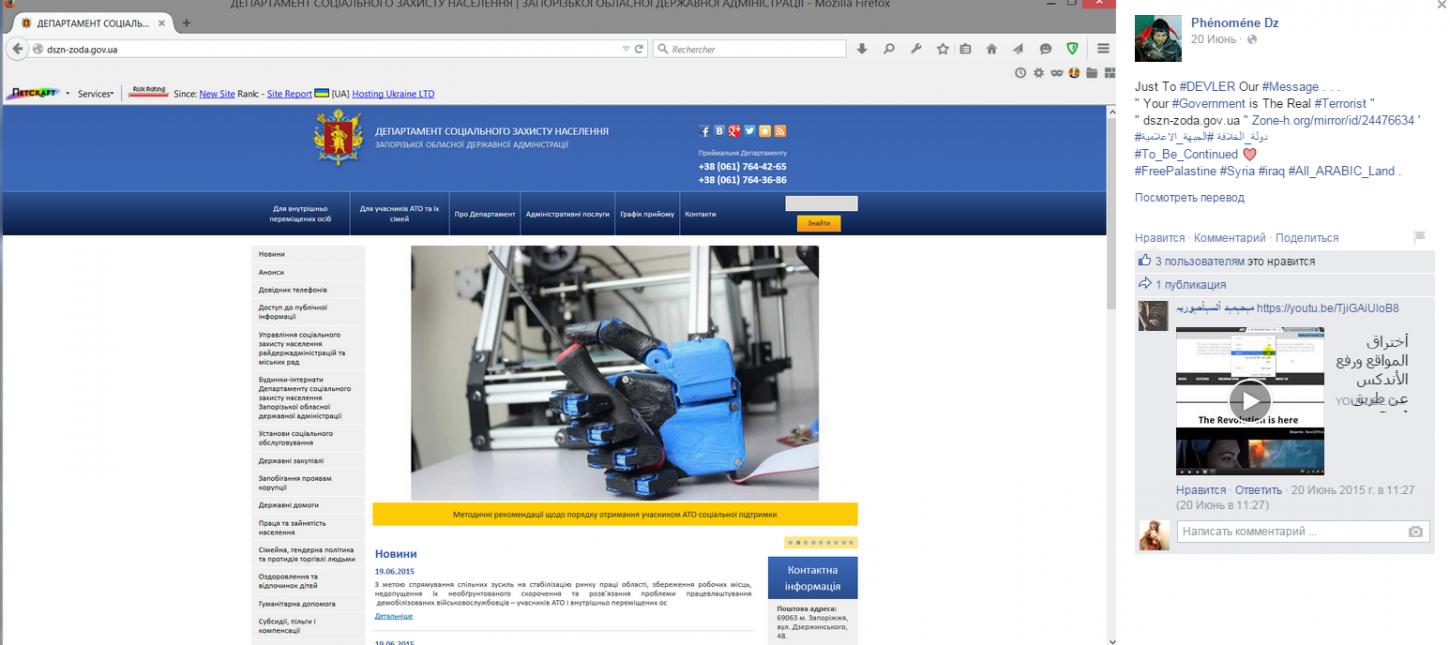Open the site's VK social icon
Viewport: 1450px width, 645px height.
(x=719, y=131)
